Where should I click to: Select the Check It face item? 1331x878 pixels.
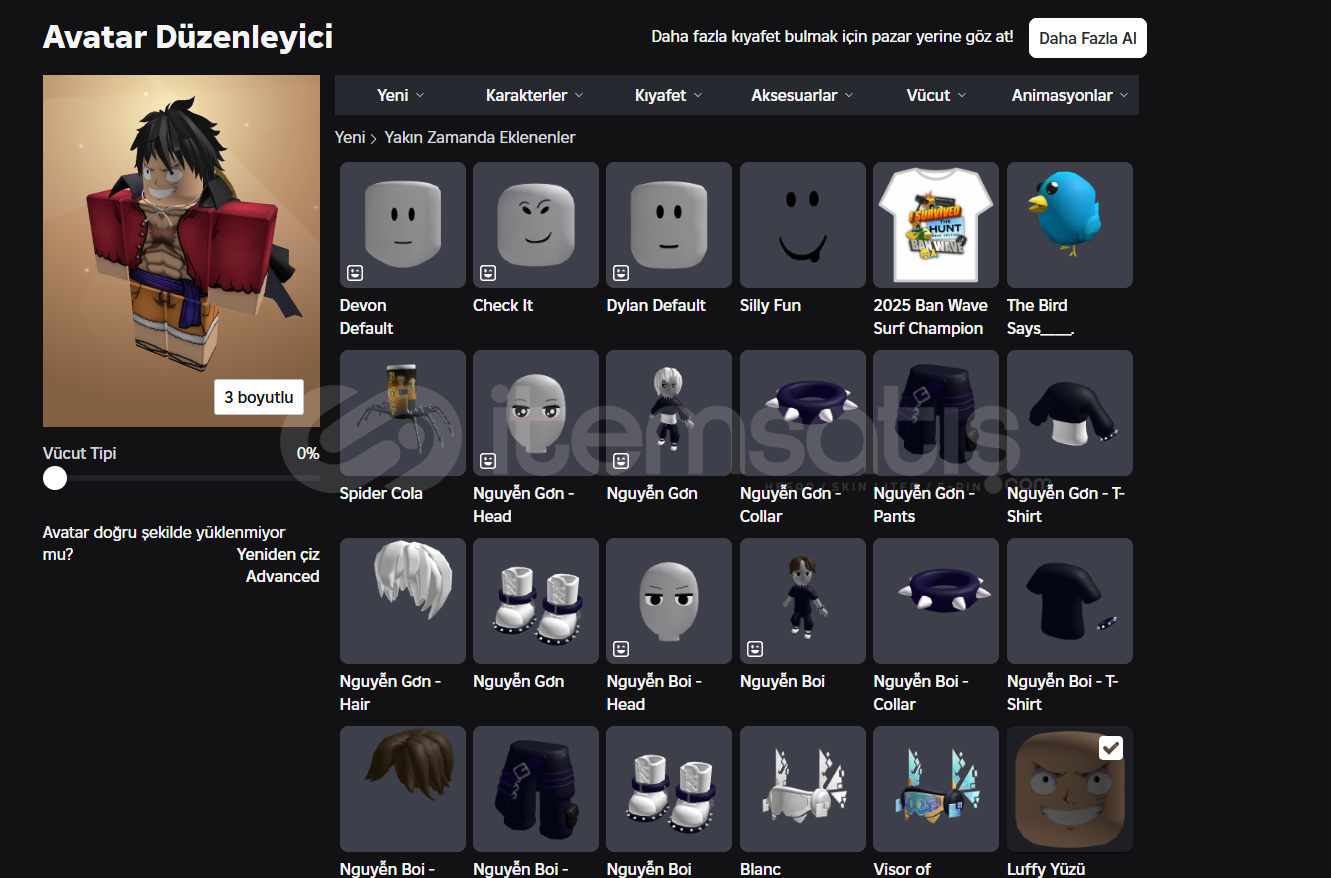536,225
